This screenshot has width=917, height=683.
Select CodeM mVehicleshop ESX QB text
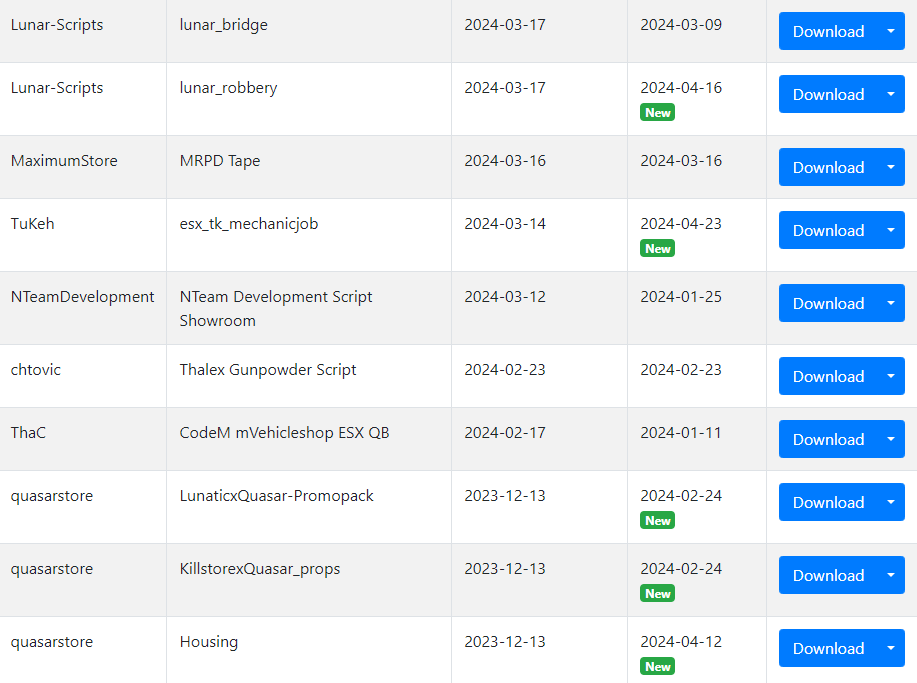(x=284, y=433)
